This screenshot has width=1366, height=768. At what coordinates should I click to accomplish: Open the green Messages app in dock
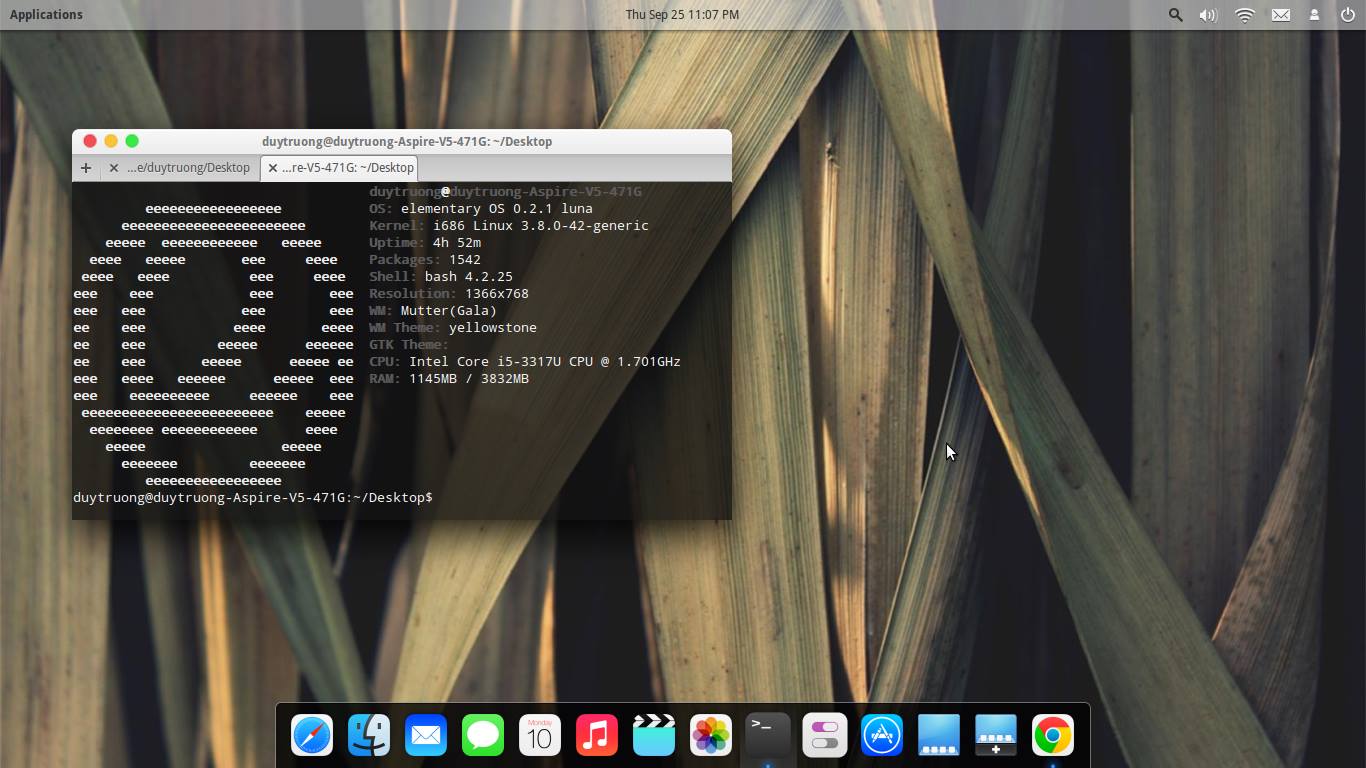click(483, 735)
